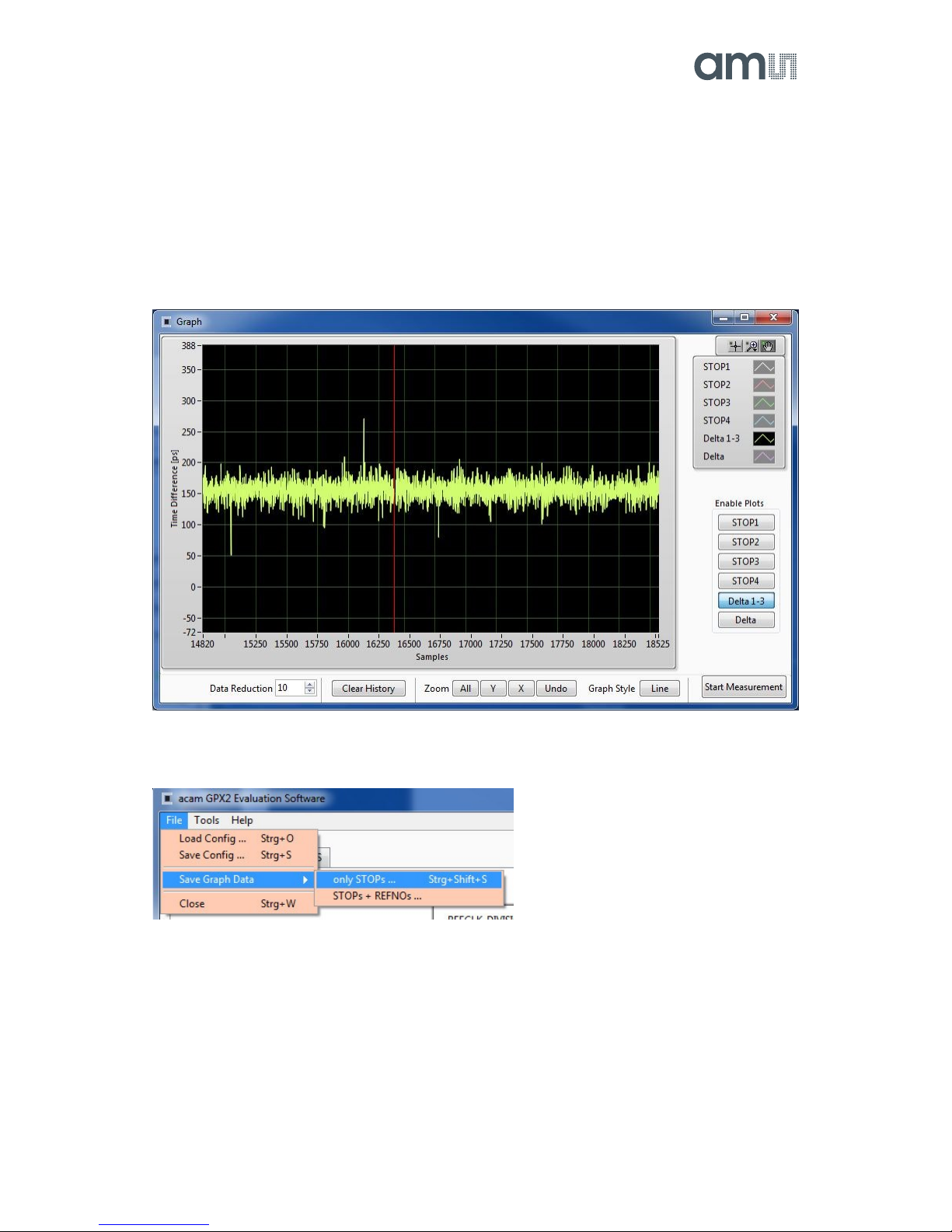The height and width of the screenshot is (1232, 952).
Task: Enable the STOP4 plot
Action: tap(745, 581)
